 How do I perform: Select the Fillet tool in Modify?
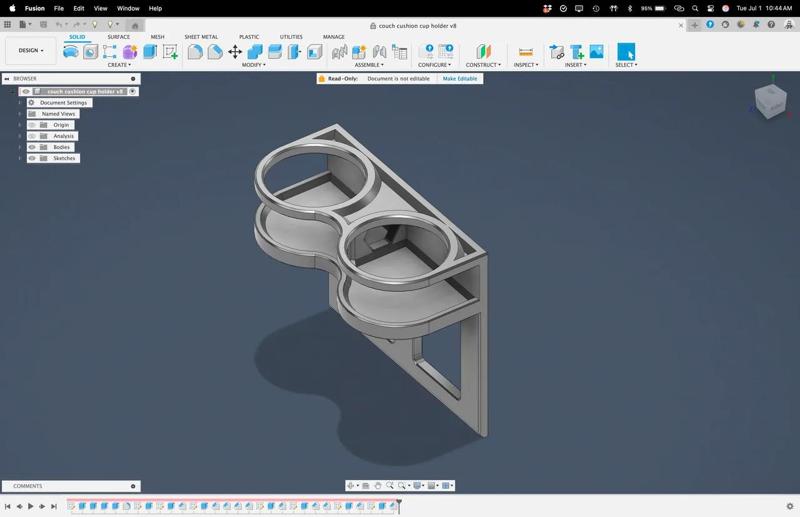[195, 51]
